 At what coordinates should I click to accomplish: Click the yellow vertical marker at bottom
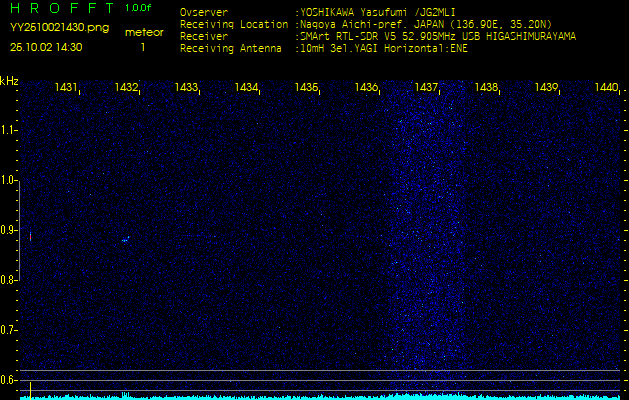pos(30,391)
